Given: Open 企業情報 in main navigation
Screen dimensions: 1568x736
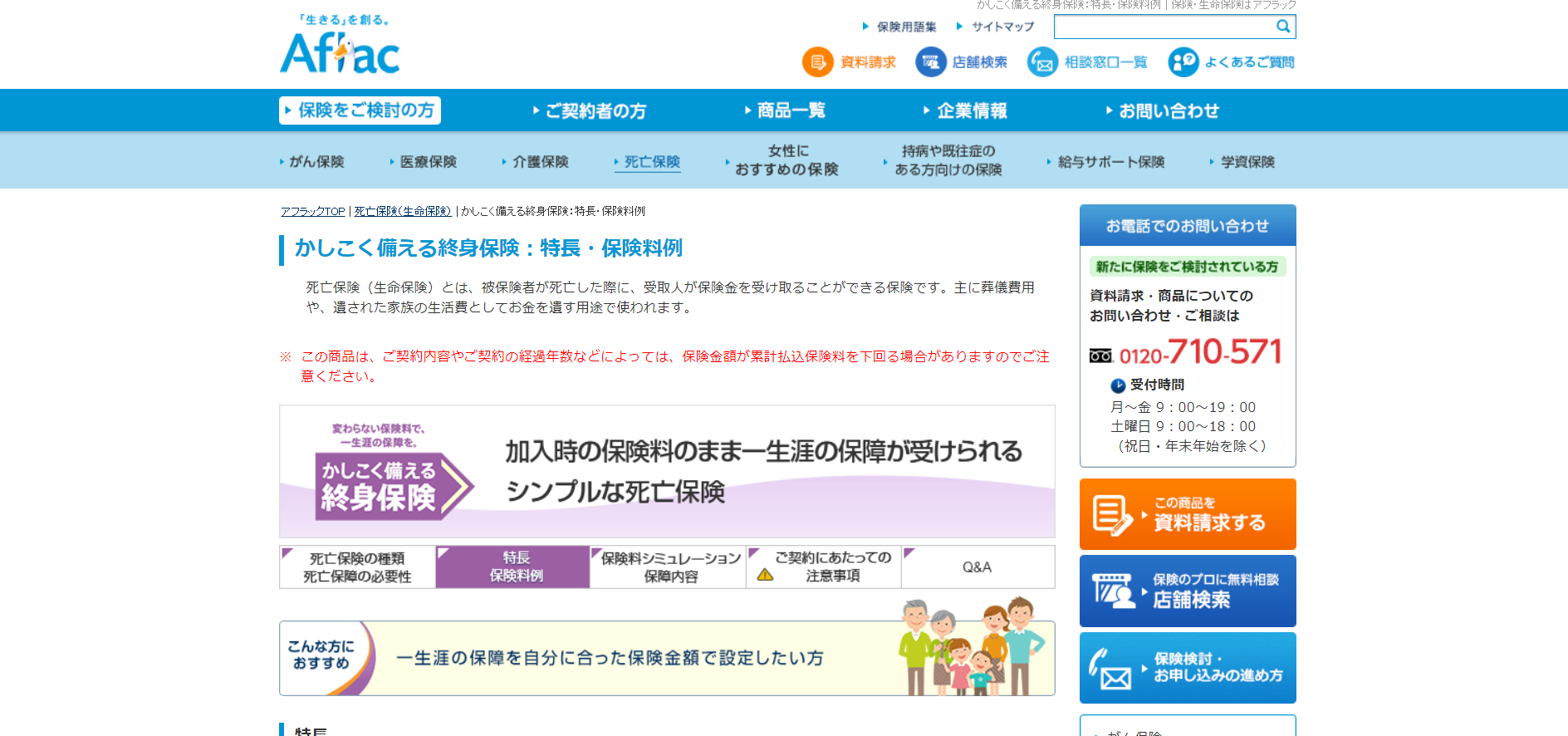Looking at the screenshot, I should [x=966, y=110].
